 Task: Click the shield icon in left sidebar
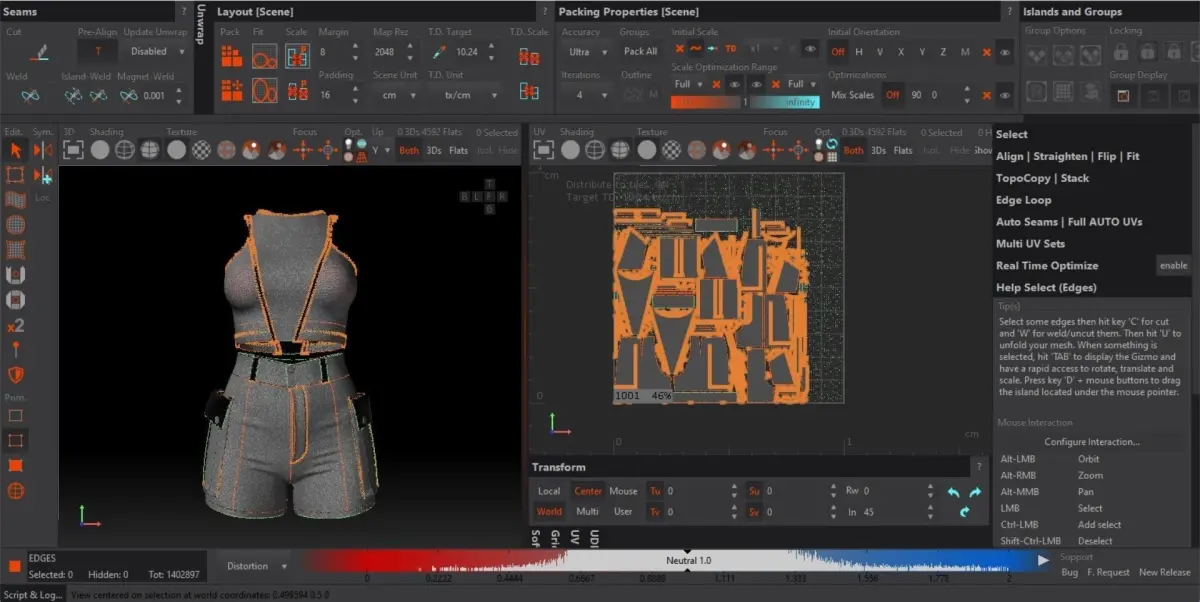click(x=15, y=375)
